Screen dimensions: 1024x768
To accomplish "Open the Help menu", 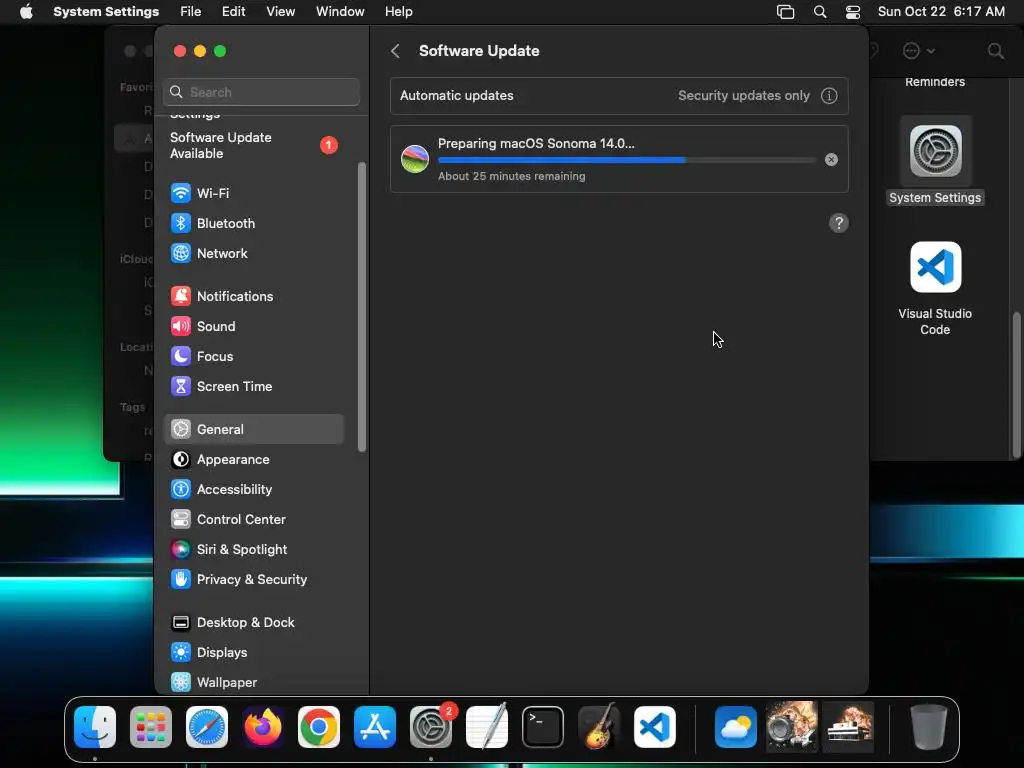I will [398, 12].
